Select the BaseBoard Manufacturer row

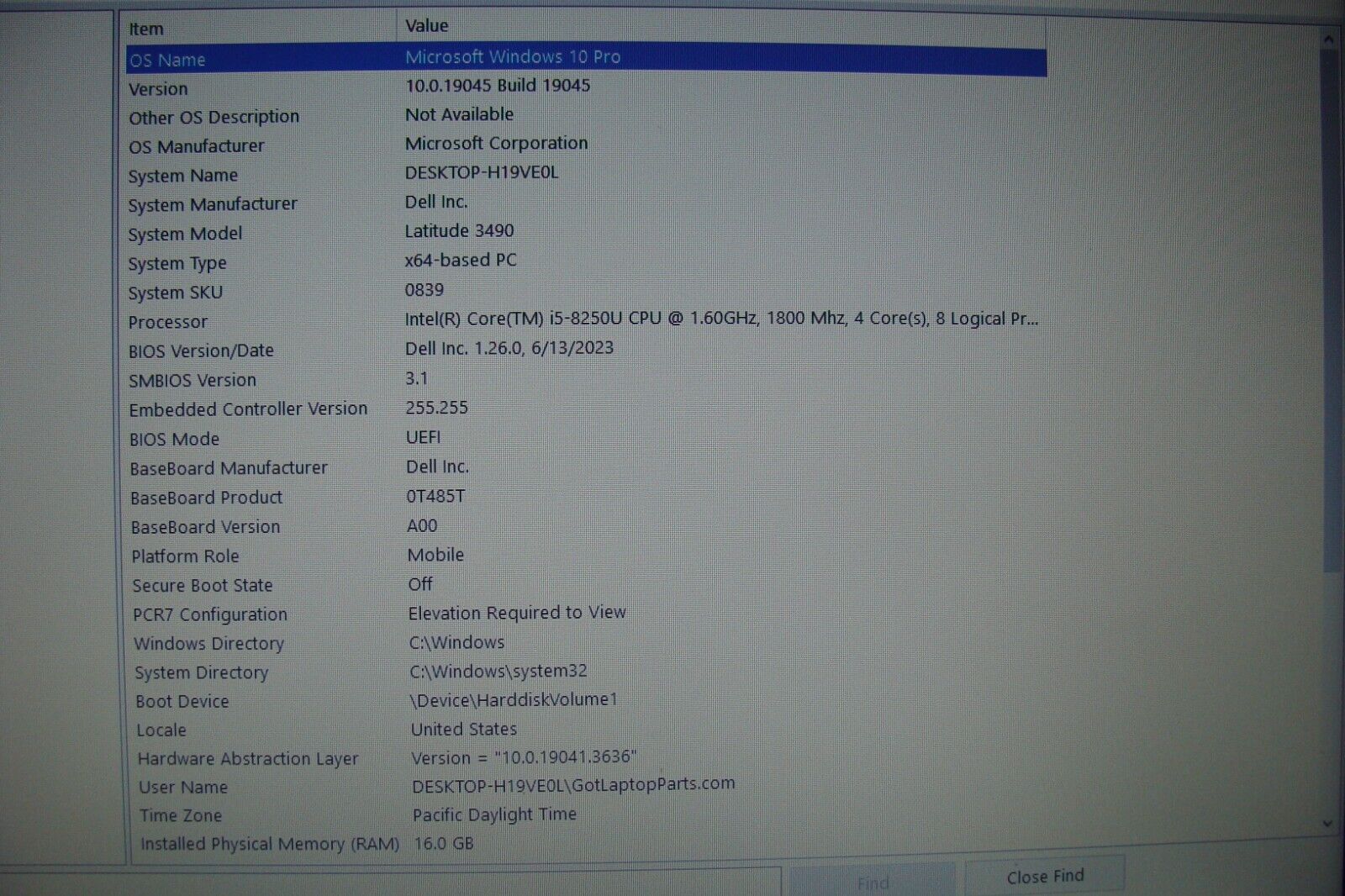pyautogui.click(x=587, y=467)
